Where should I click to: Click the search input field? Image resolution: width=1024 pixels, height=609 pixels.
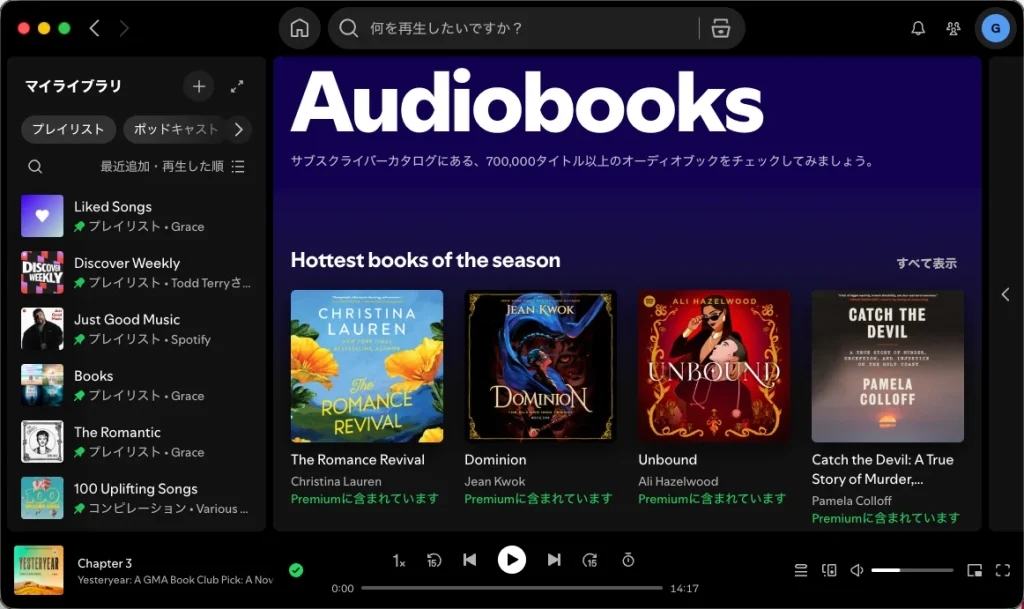coord(529,28)
